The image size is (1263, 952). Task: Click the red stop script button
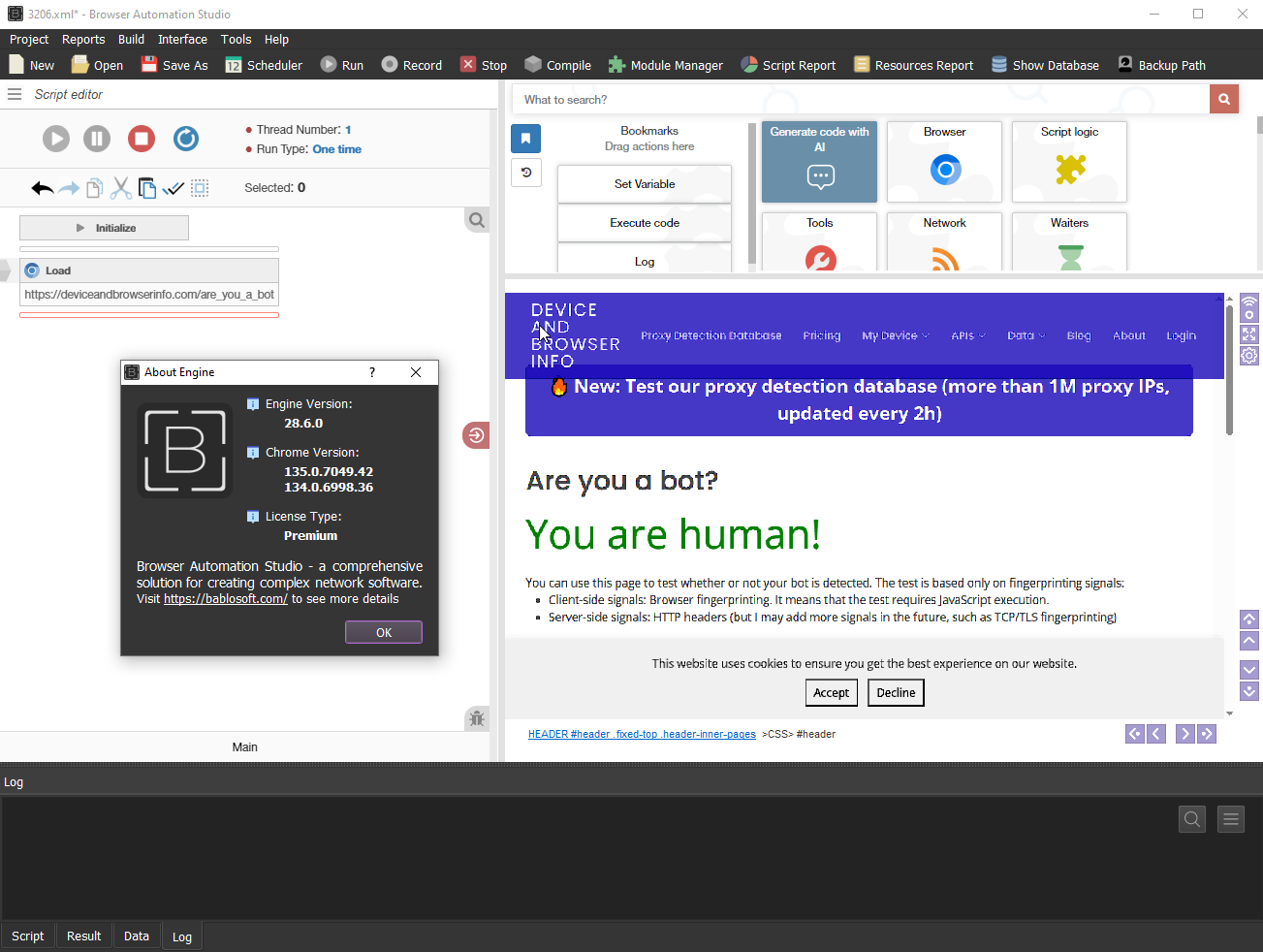tap(142, 139)
